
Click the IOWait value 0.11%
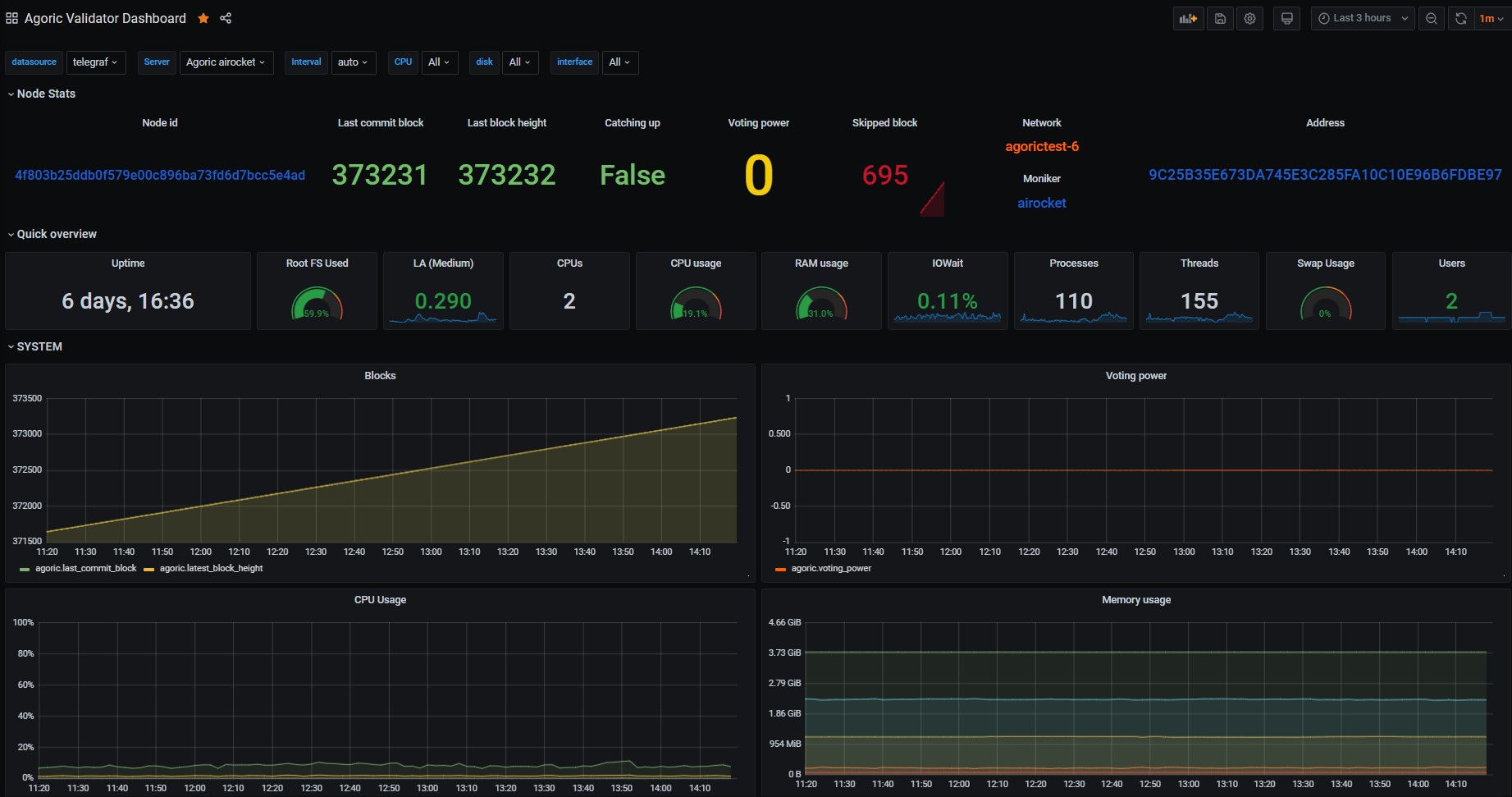(x=948, y=301)
